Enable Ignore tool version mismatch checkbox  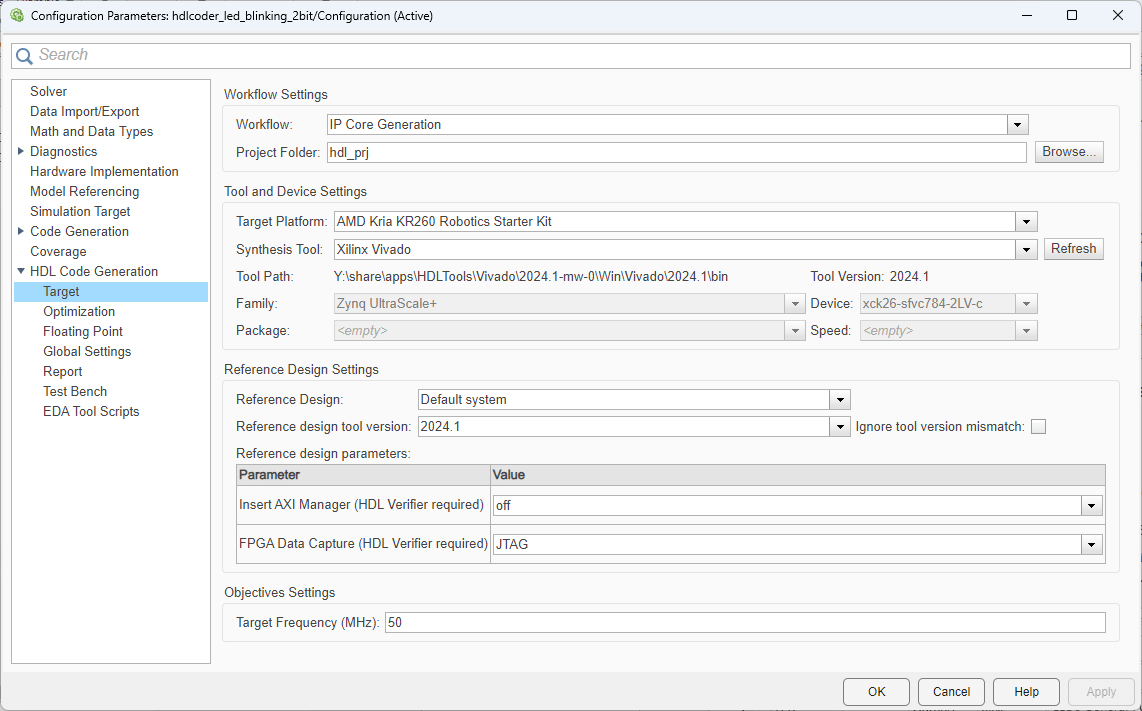[x=1038, y=427]
